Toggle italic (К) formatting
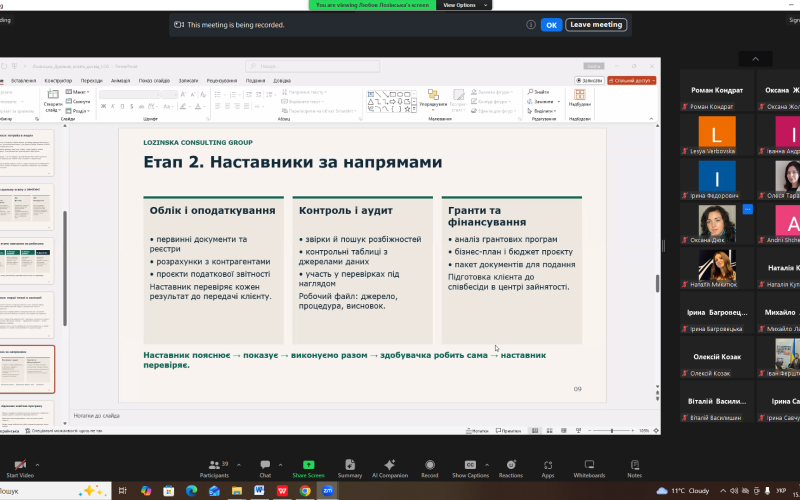The width and height of the screenshot is (800, 500). point(113,107)
